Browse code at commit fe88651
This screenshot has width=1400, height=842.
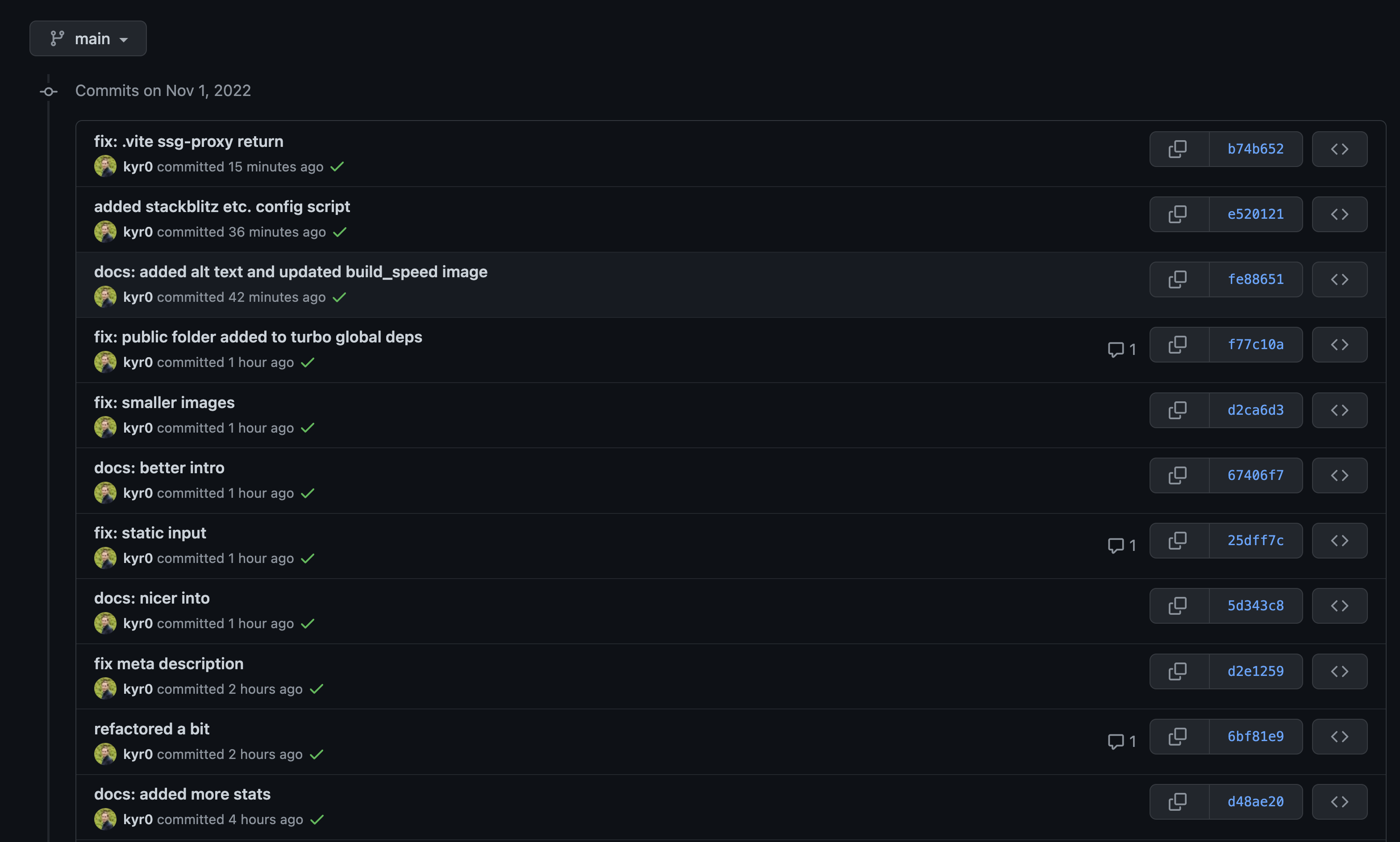(1339, 279)
